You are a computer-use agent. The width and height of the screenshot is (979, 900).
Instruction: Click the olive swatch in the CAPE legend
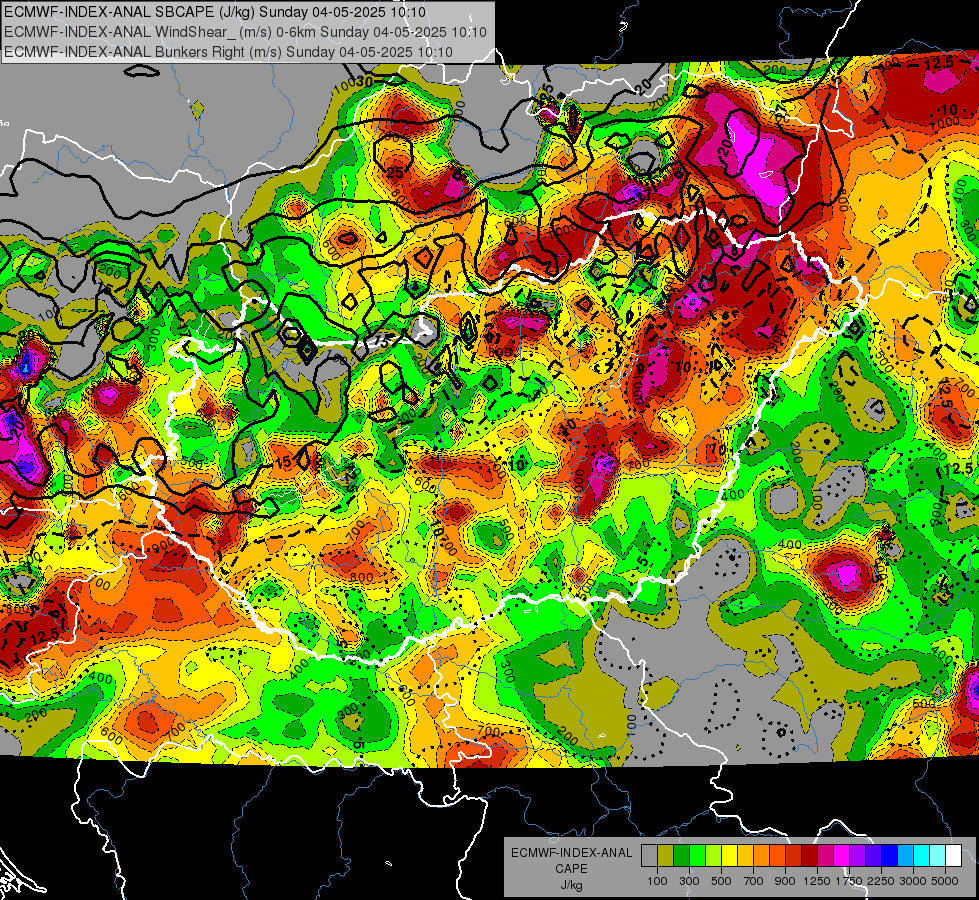(x=666, y=856)
